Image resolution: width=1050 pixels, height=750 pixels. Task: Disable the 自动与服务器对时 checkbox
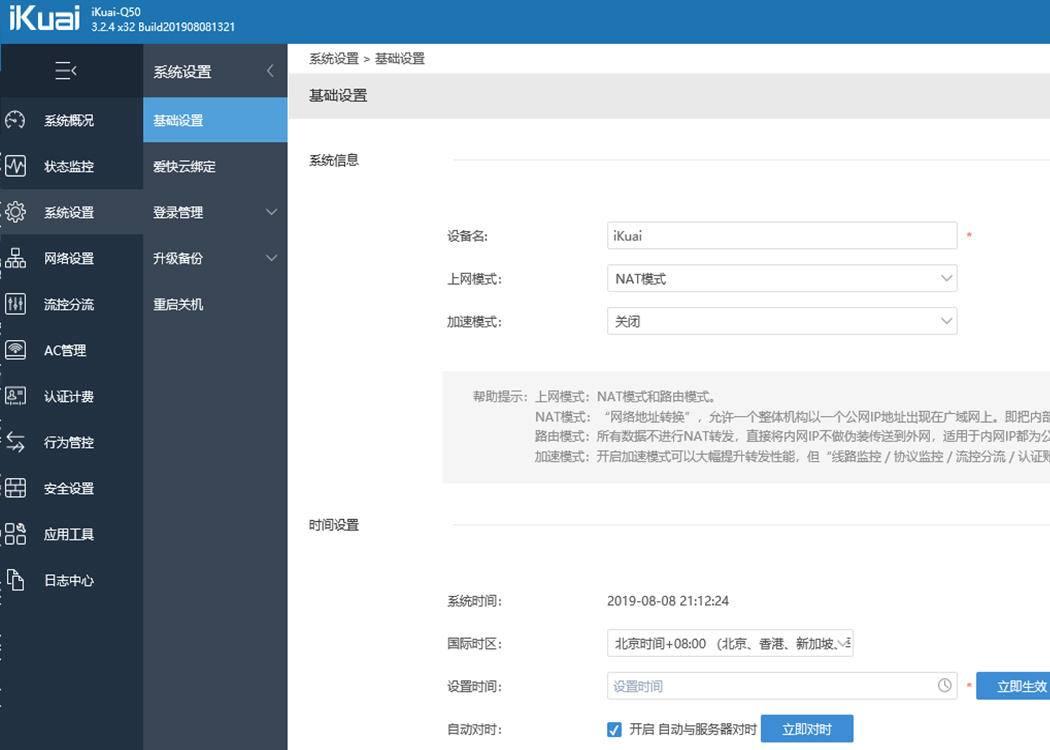point(615,728)
